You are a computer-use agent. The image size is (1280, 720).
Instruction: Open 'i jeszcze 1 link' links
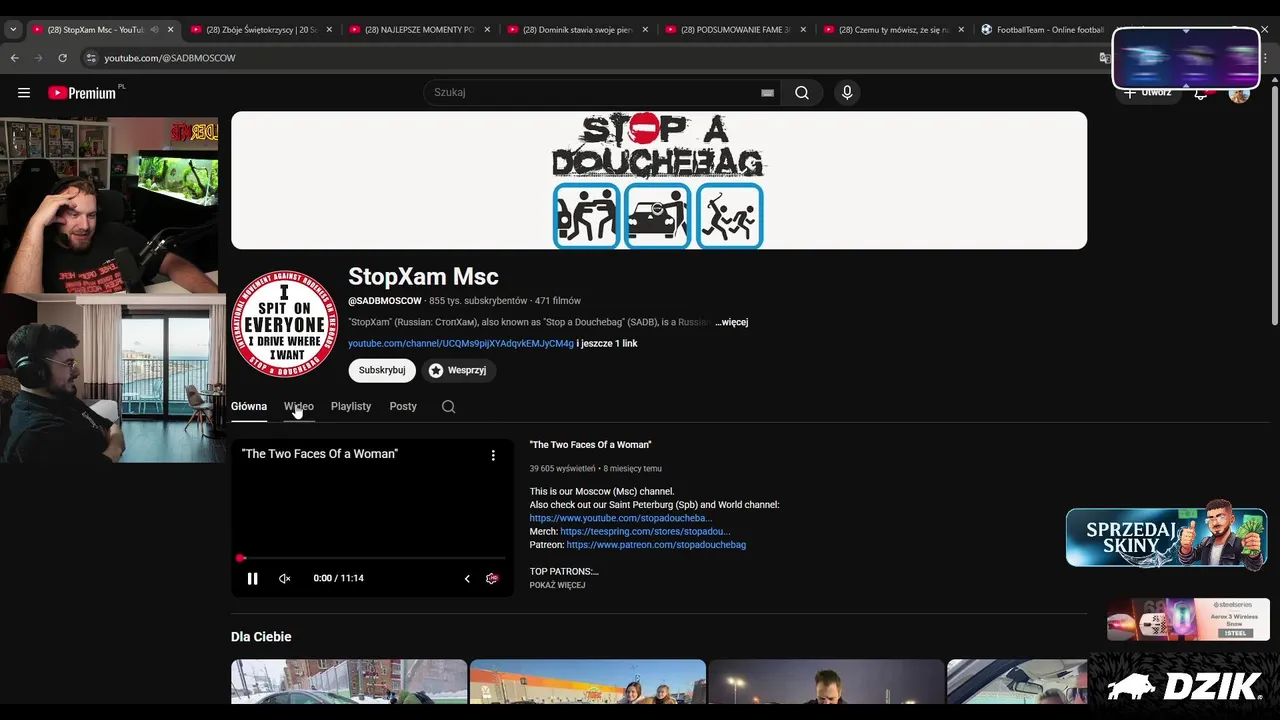point(607,344)
